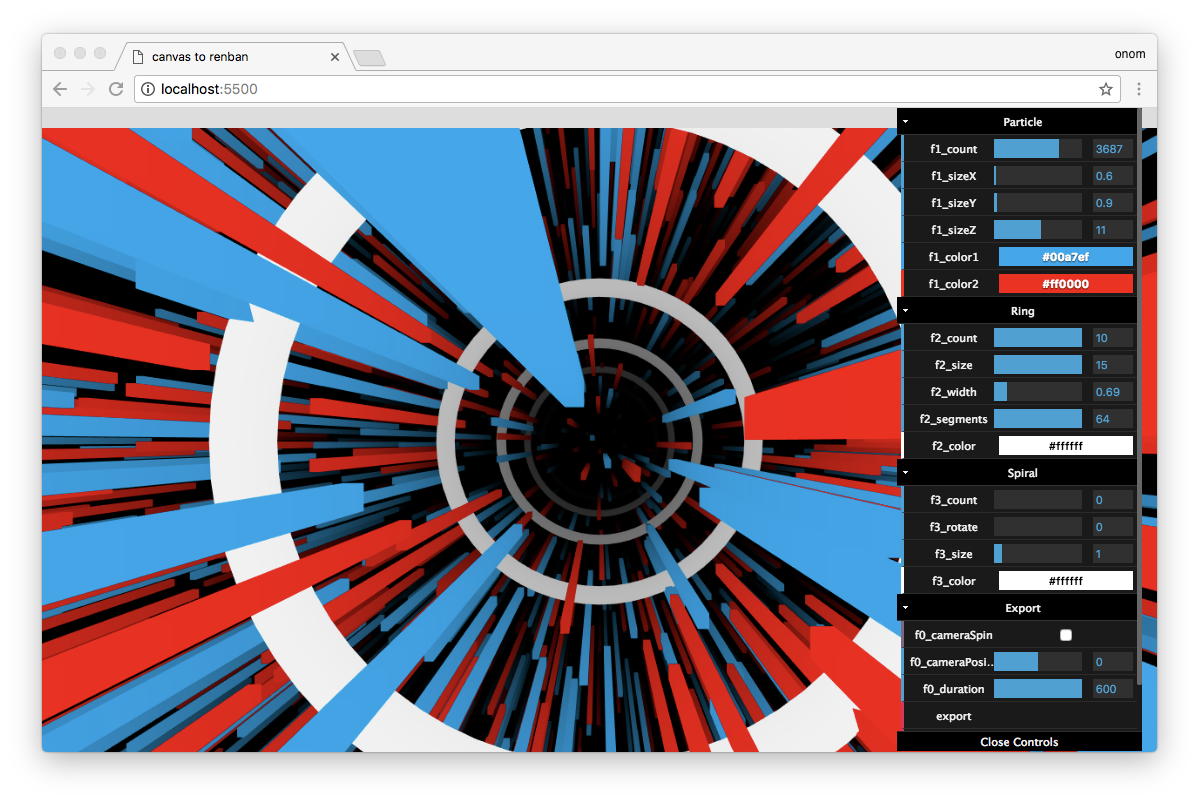1199x802 pixels.
Task: Click the controls panel scrollbar
Action: tap(1139, 398)
